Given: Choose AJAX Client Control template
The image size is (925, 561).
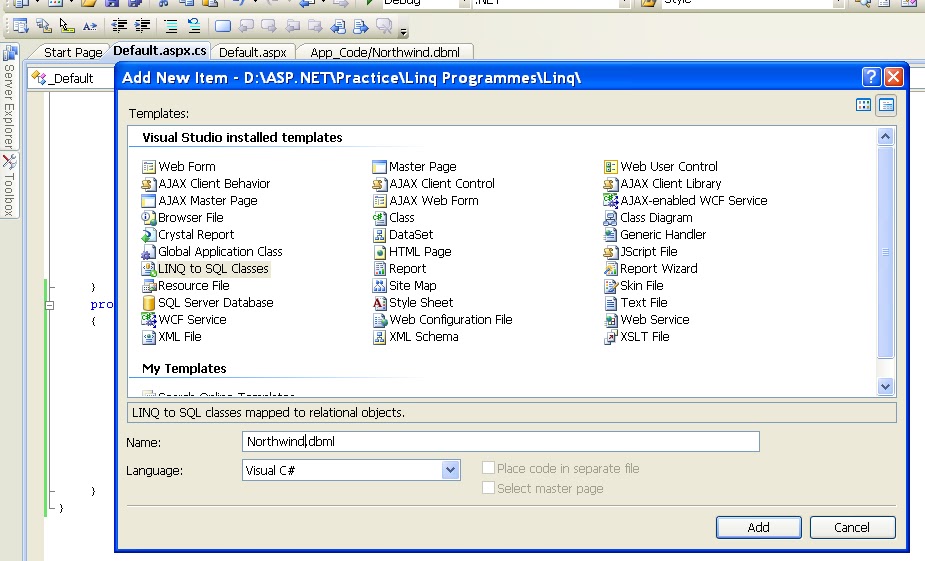Looking at the screenshot, I should pyautogui.click(x=434, y=183).
